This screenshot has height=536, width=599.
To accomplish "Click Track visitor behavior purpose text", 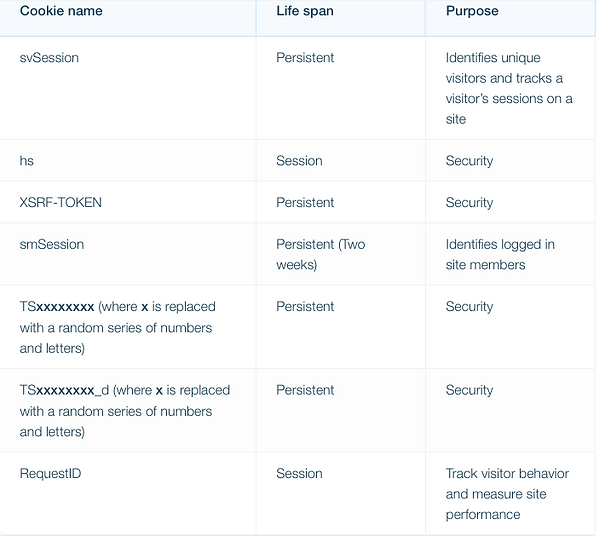I will 507,494.
